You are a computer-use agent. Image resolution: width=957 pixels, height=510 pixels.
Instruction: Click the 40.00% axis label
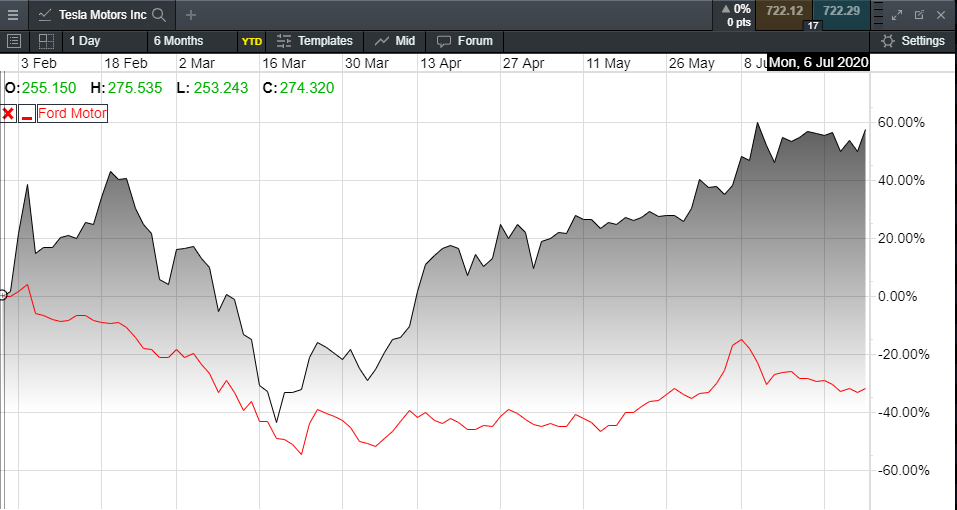tap(901, 181)
